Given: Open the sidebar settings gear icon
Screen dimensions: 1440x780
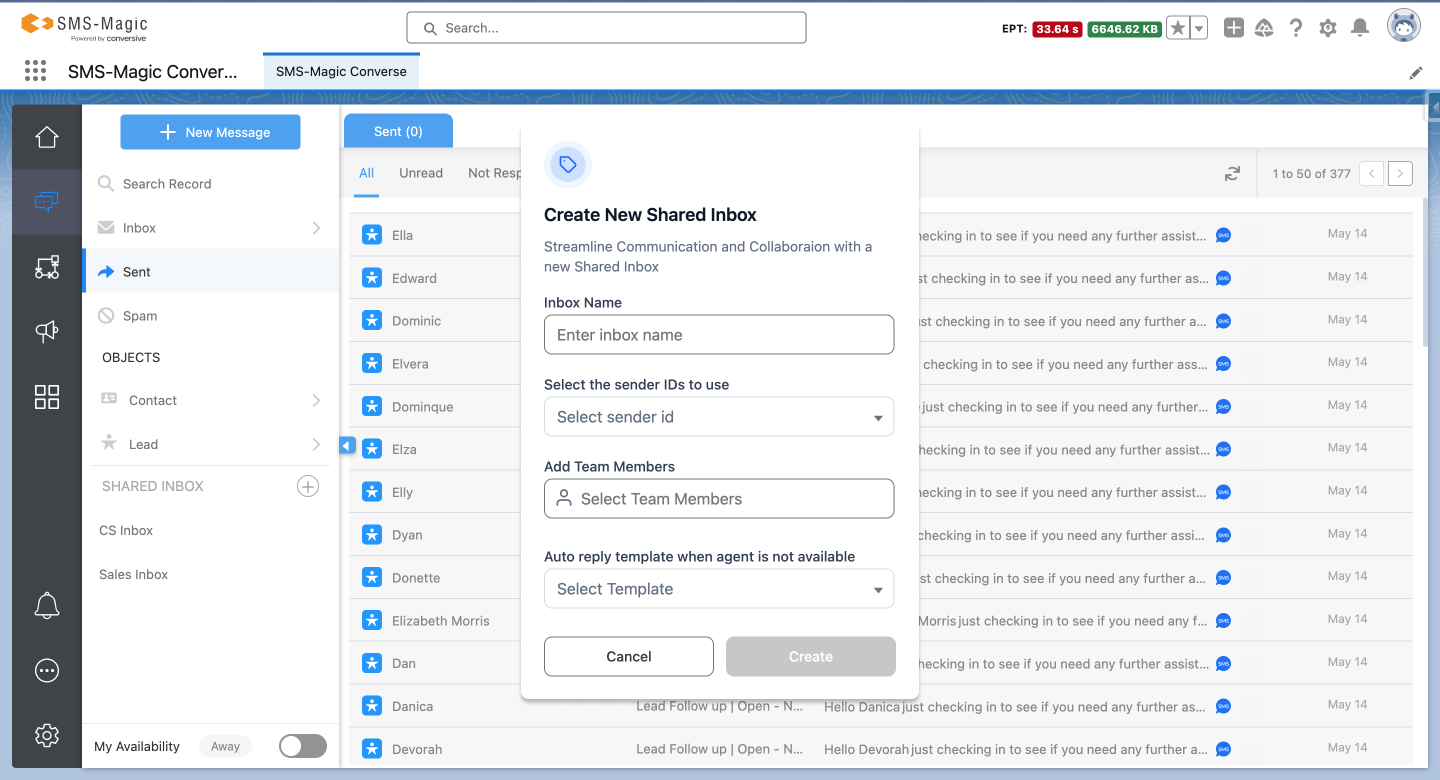Looking at the screenshot, I should (47, 735).
